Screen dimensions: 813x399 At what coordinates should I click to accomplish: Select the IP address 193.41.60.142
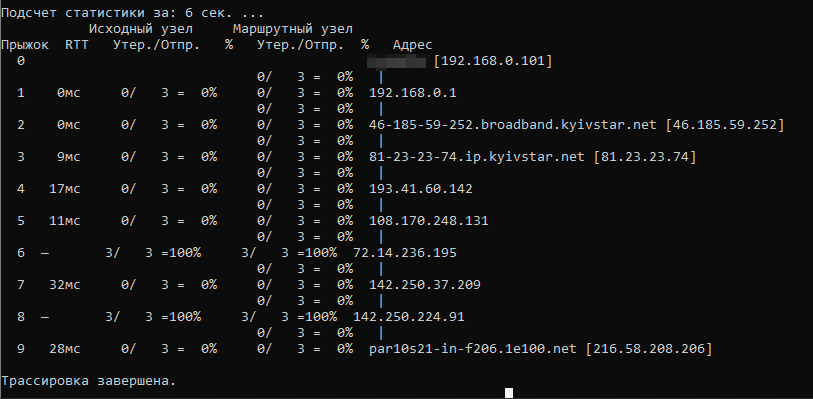421,189
